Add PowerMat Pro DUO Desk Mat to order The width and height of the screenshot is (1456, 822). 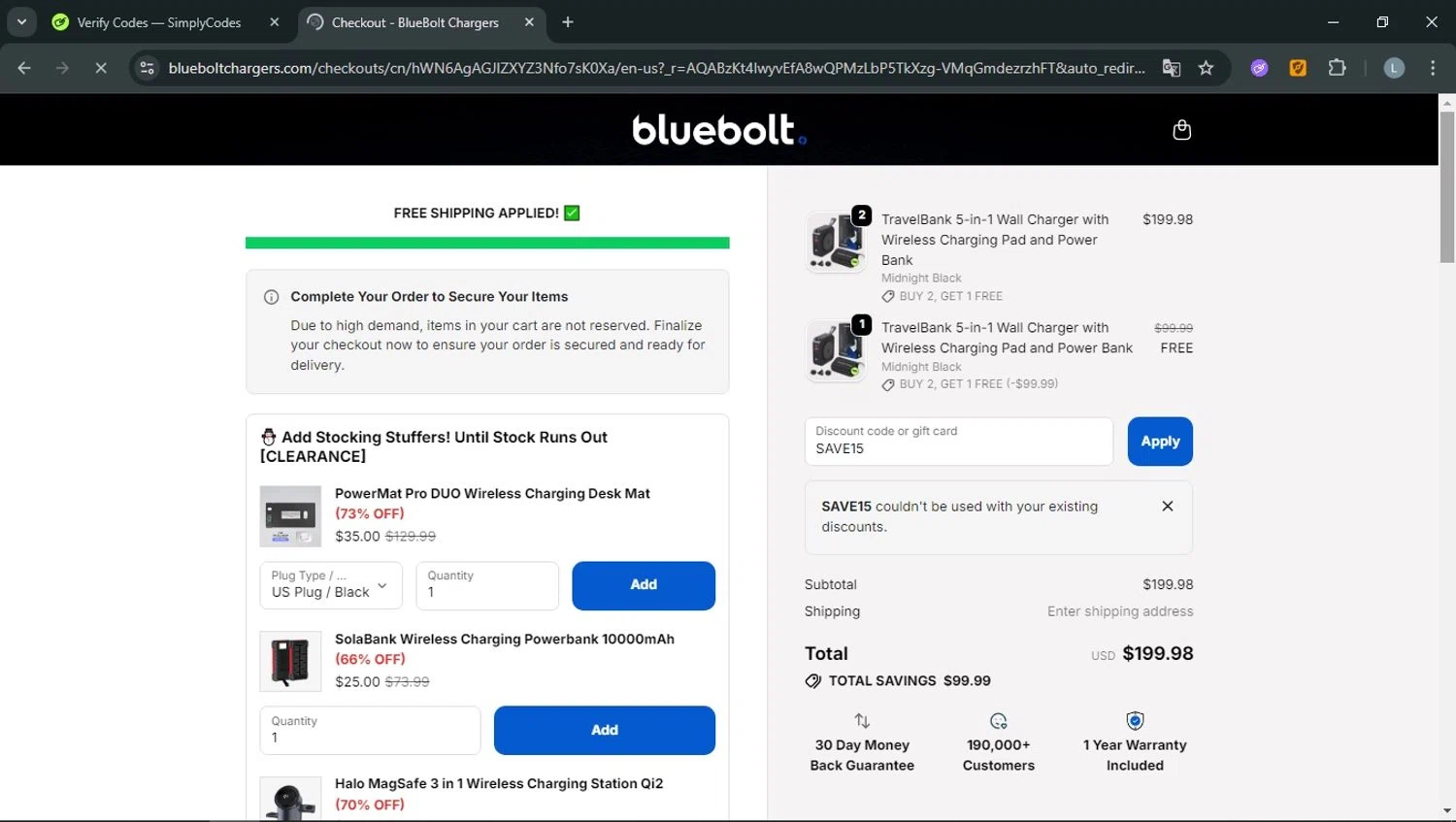coord(644,585)
